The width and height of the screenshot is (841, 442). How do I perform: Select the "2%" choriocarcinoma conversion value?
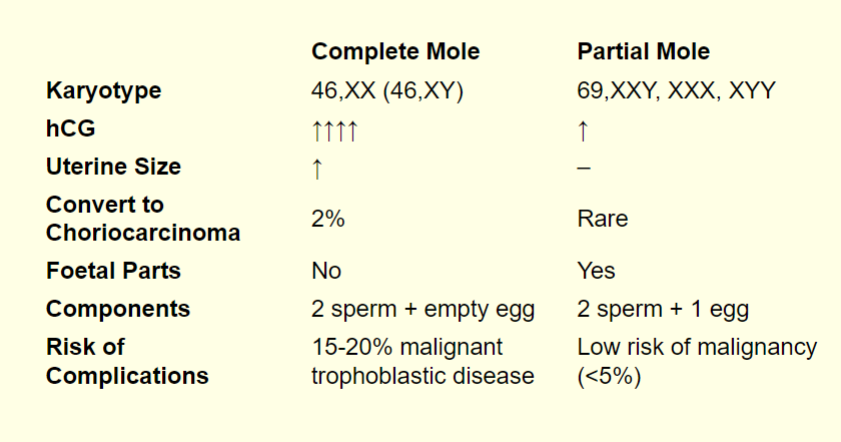coord(327,219)
